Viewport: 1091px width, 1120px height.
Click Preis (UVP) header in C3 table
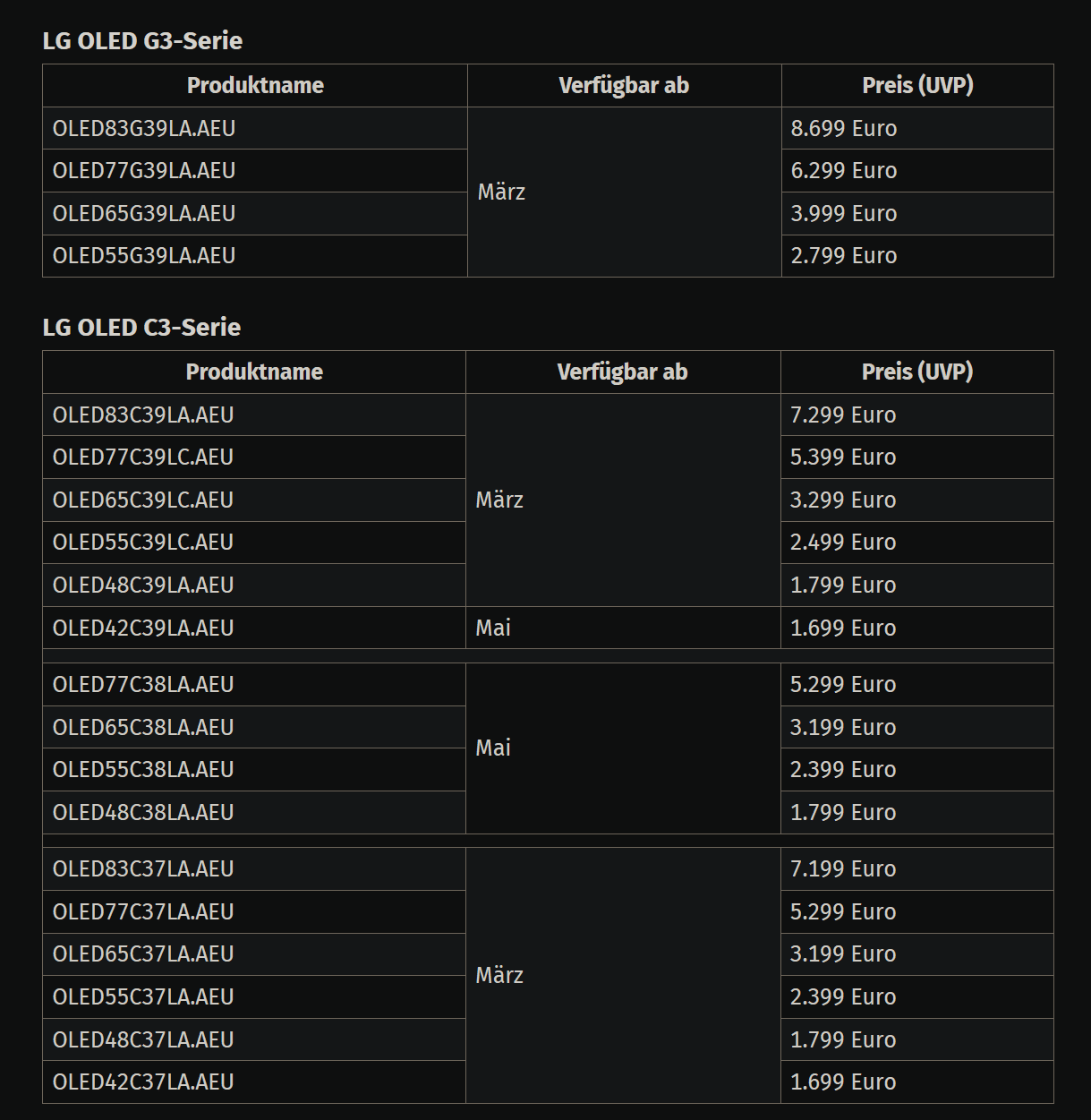click(916, 372)
